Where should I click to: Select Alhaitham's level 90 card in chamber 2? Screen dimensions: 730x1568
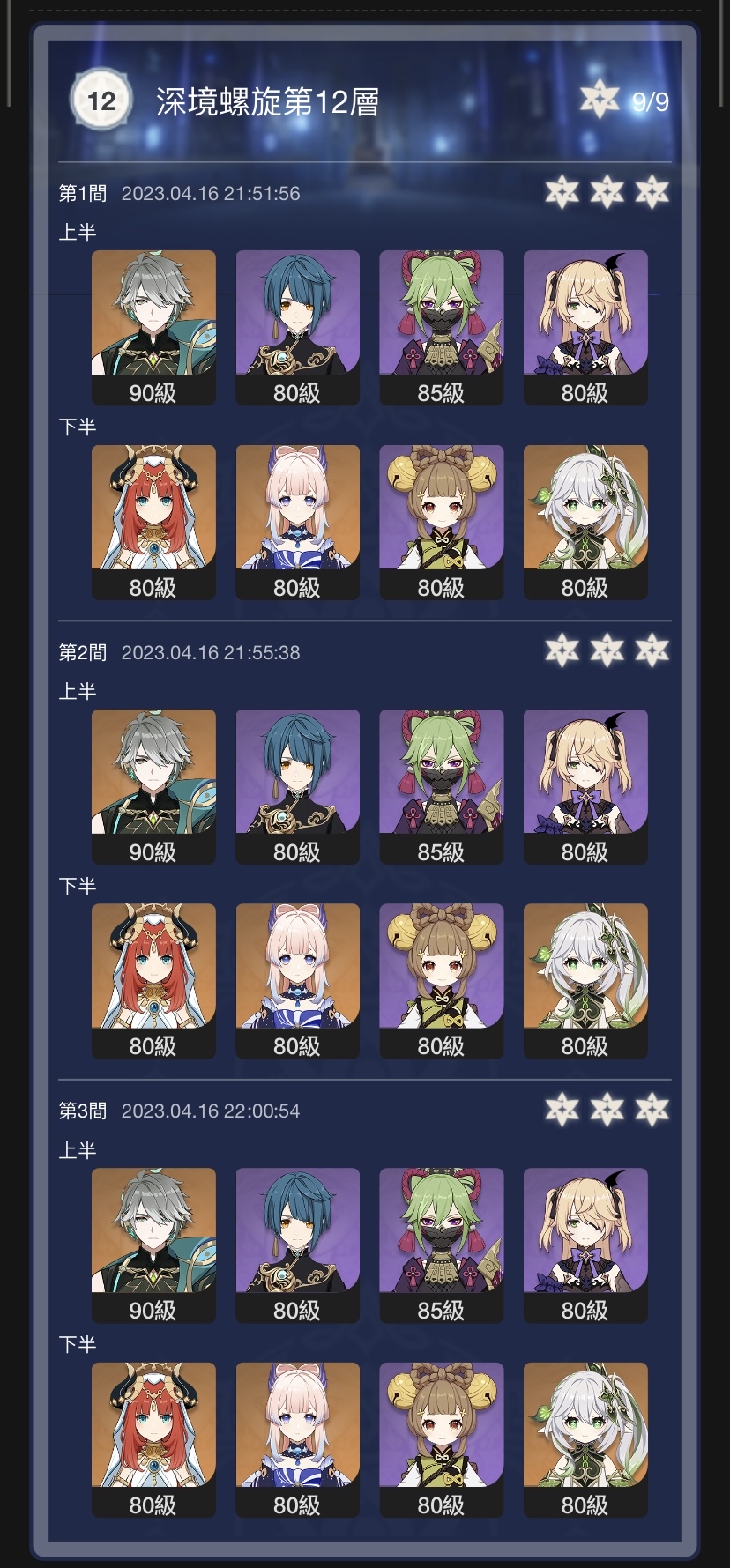(153, 786)
